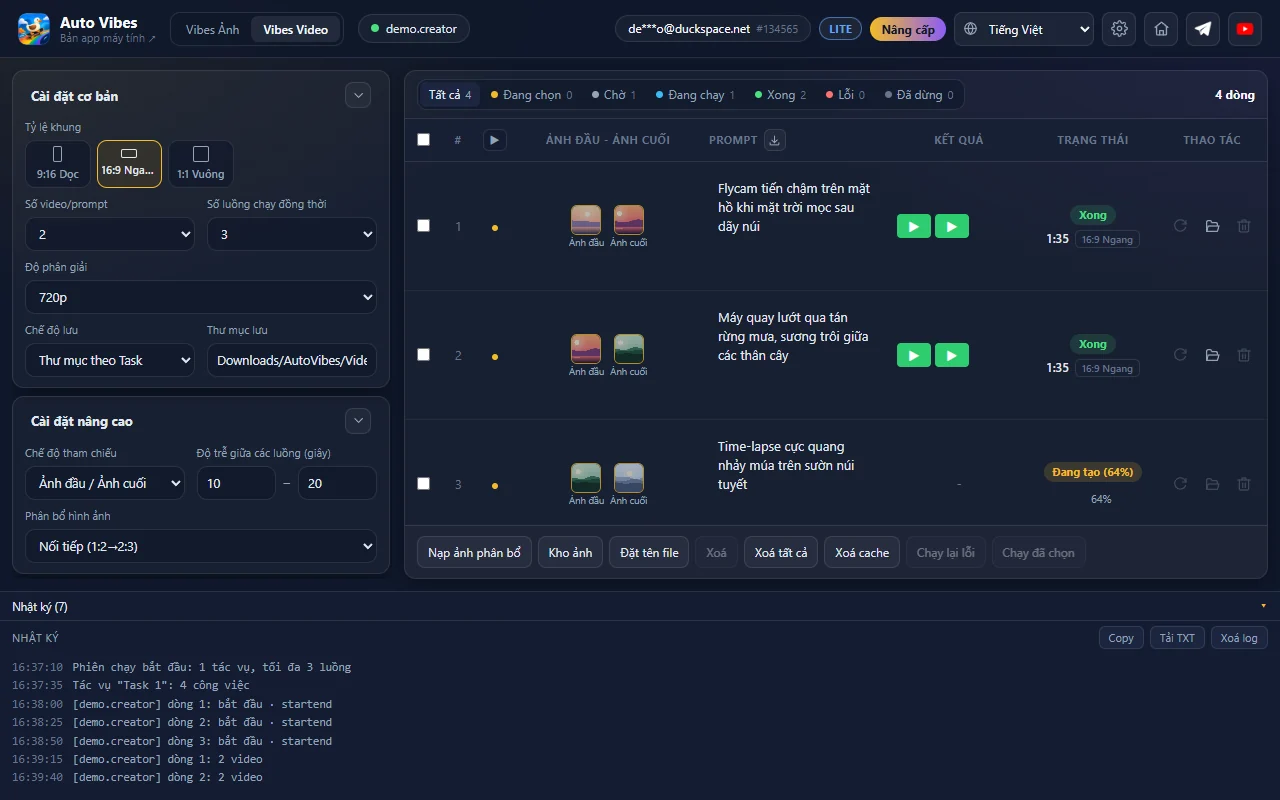Click the Nâng cấp upgrade button
Screen dimensions: 1280x800
pos(908,29)
